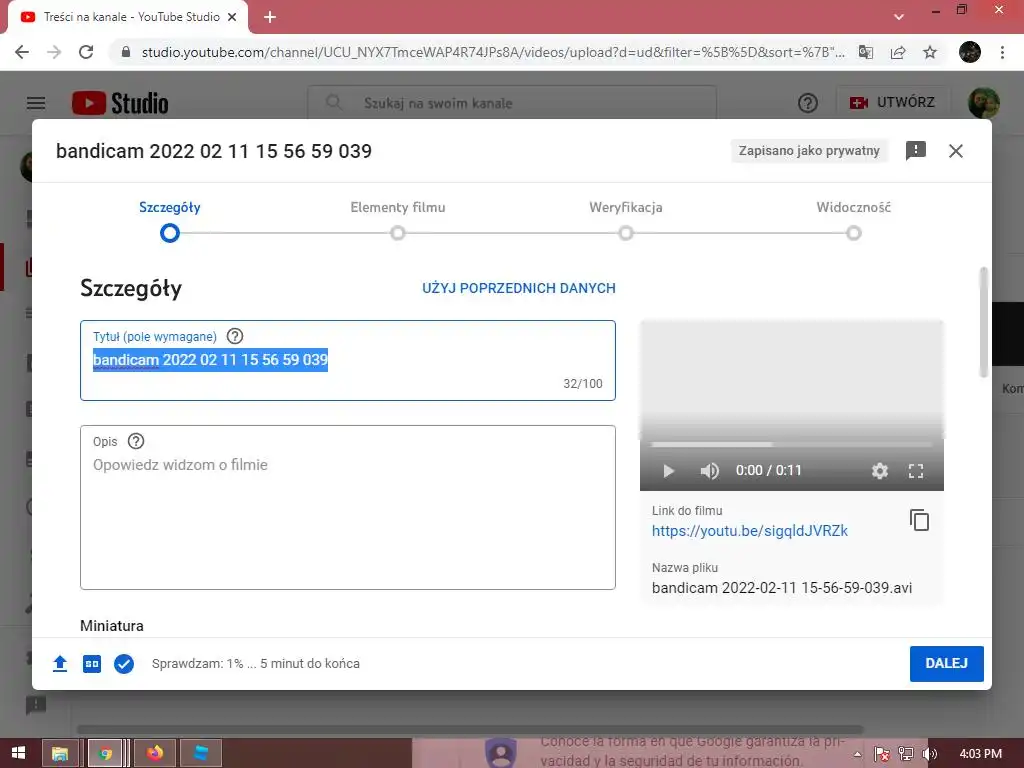Image resolution: width=1024 pixels, height=768 pixels.
Task: Click the Opis description text area
Action: pos(347,507)
